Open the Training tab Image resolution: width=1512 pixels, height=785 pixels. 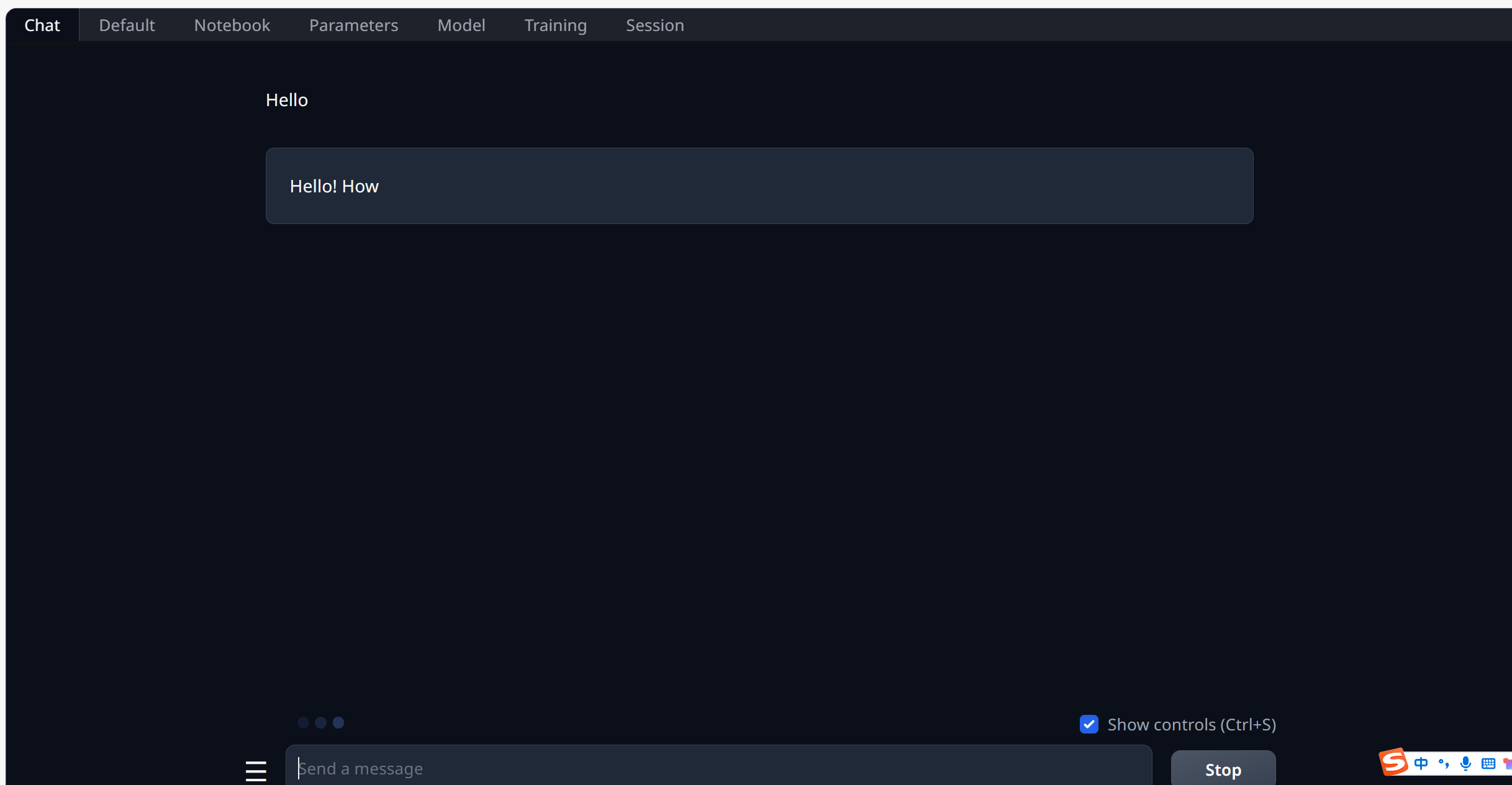coord(555,25)
